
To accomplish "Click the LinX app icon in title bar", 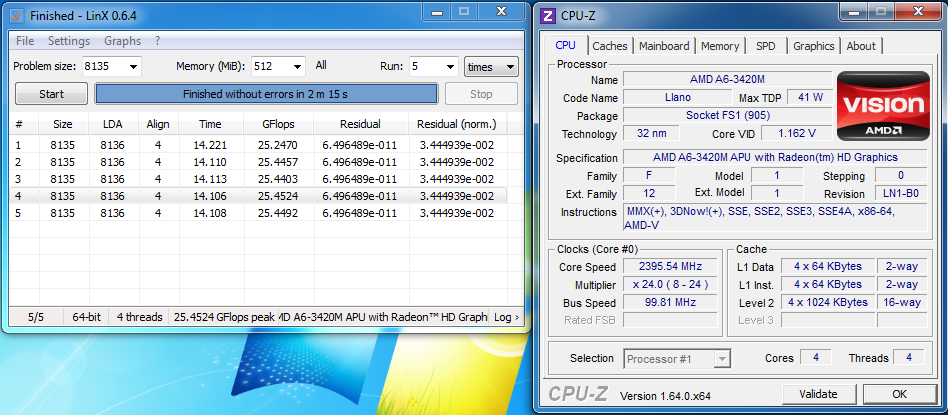I will pyautogui.click(x=18, y=15).
